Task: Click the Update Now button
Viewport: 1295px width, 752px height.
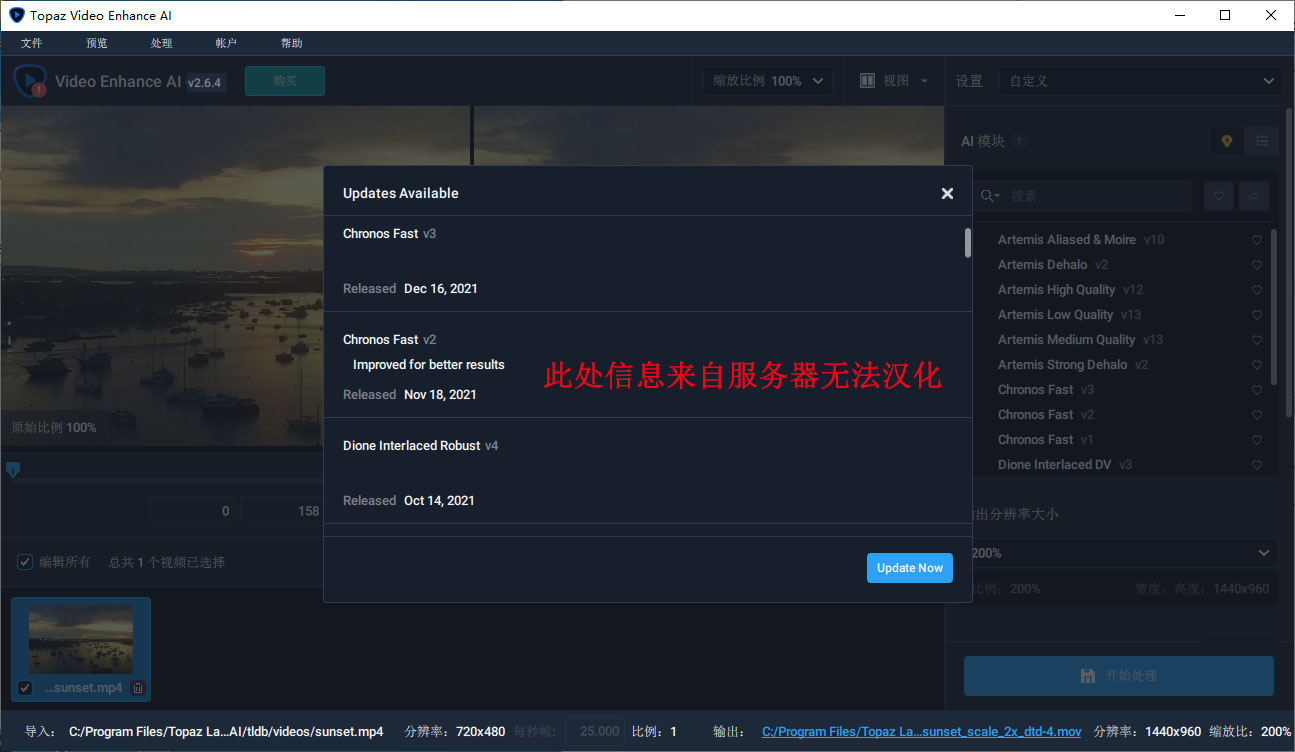Action: (x=910, y=568)
